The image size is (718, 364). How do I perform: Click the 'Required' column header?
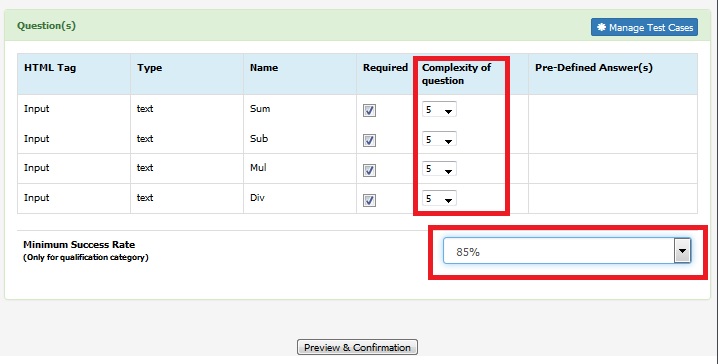385,68
